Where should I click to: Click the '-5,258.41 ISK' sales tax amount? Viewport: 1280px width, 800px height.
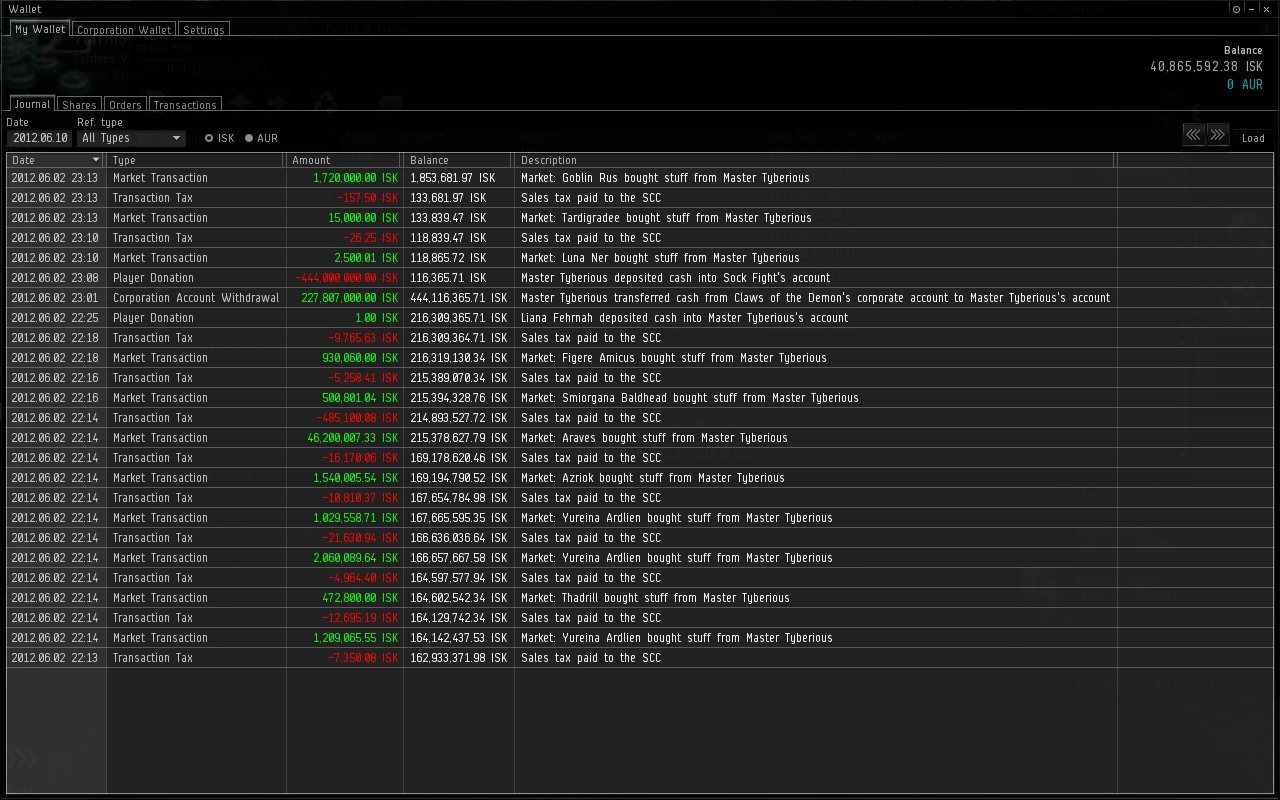tap(363, 378)
